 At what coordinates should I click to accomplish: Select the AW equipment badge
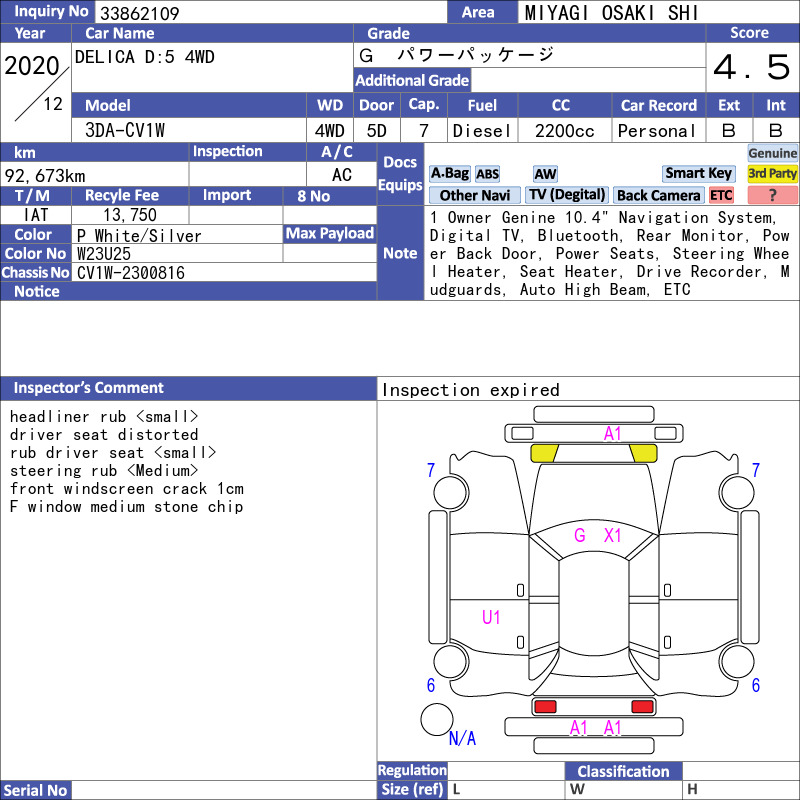pyautogui.click(x=545, y=174)
